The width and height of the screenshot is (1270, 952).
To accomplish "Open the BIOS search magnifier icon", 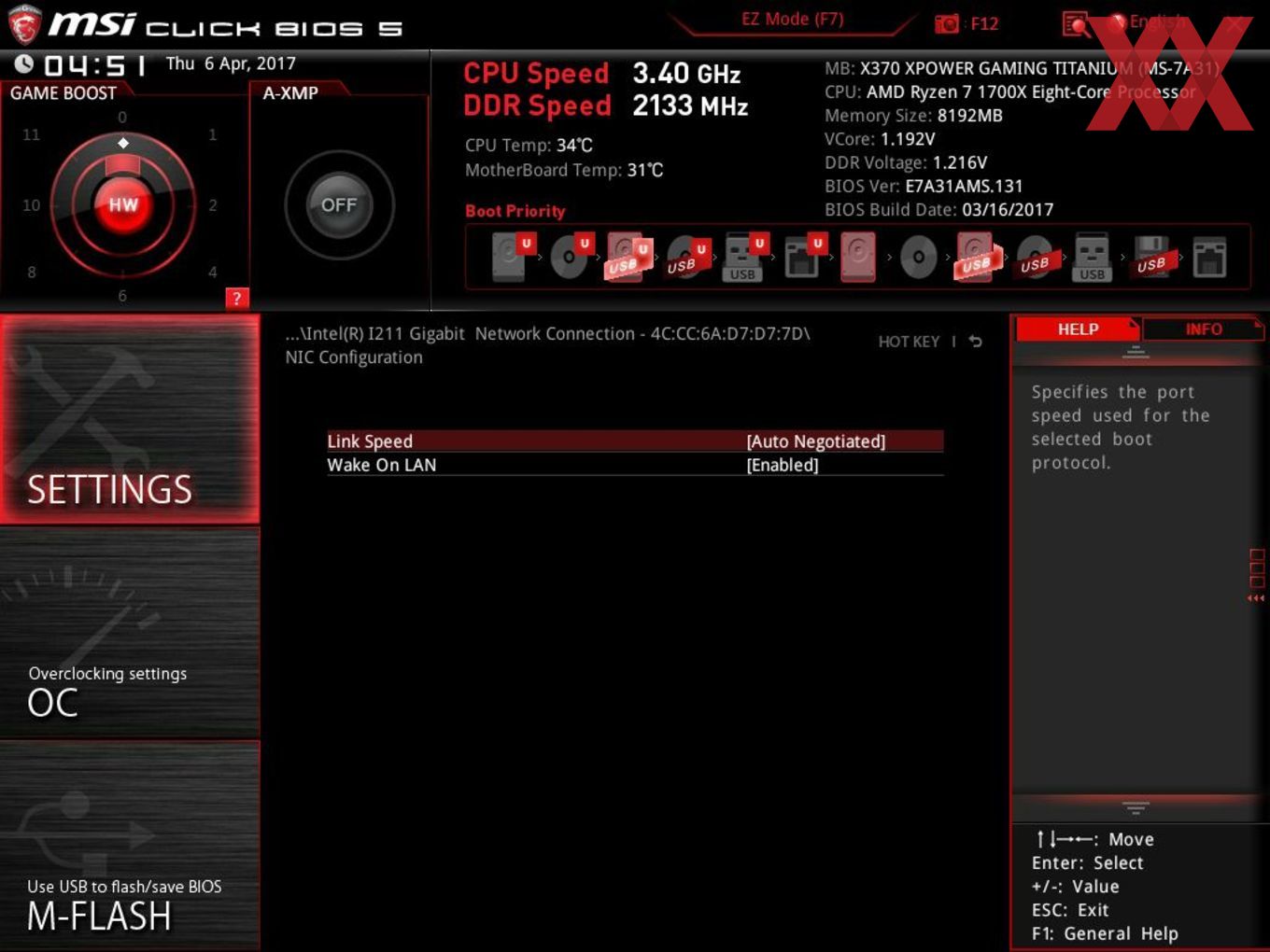I will pyautogui.click(x=1076, y=24).
